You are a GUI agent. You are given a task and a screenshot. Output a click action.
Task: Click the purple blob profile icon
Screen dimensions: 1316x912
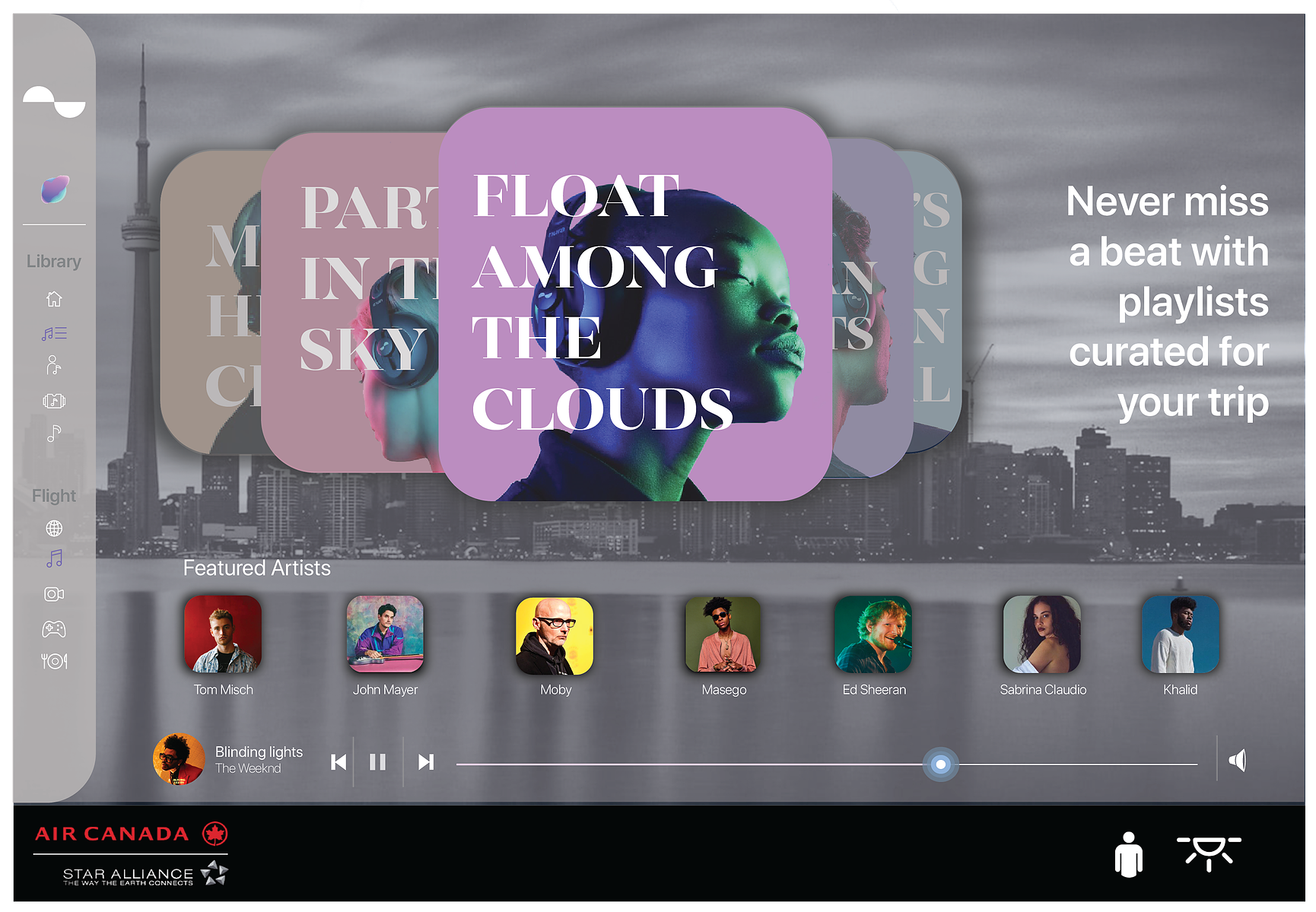[55, 189]
